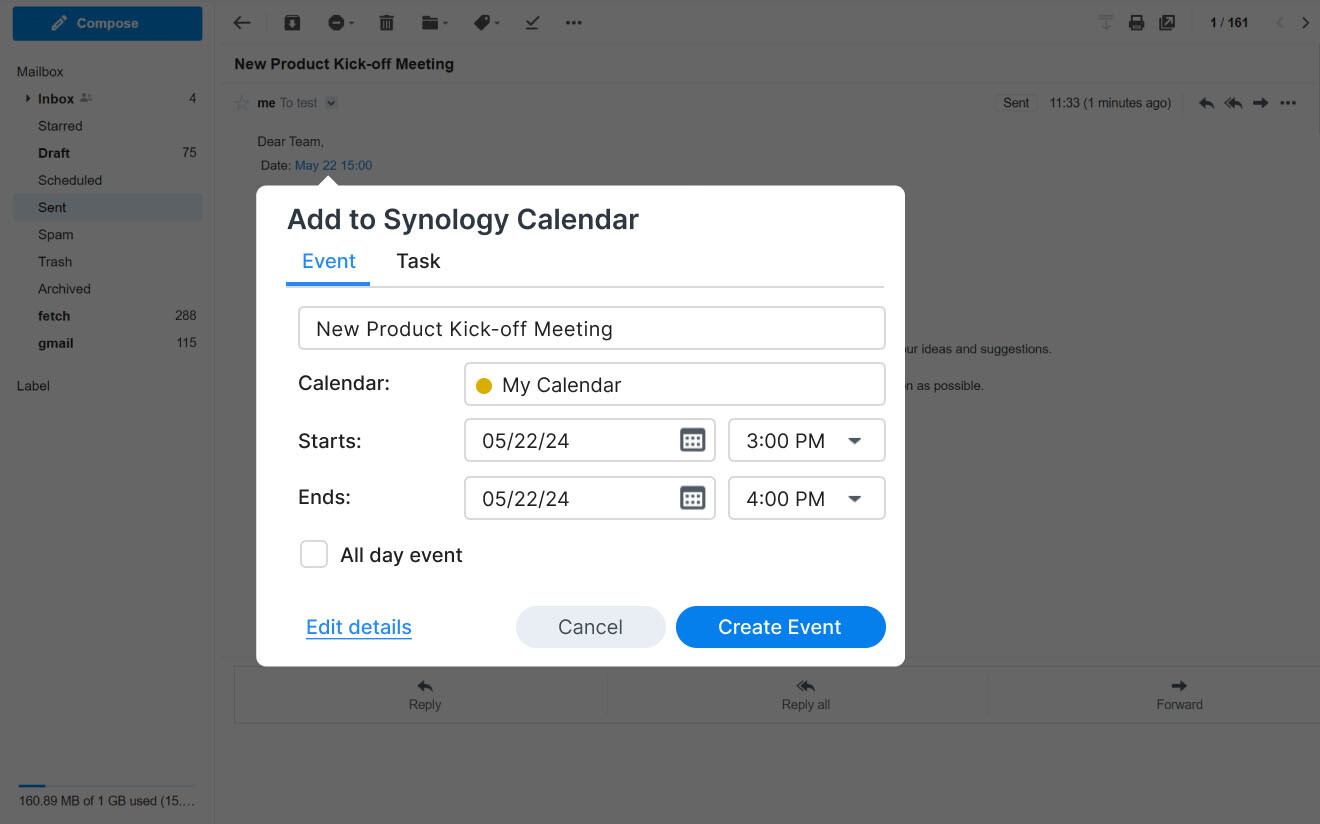Image resolution: width=1320 pixels, height=824 pixels.
Task: Switch to the Task tab
Action: 418,261
